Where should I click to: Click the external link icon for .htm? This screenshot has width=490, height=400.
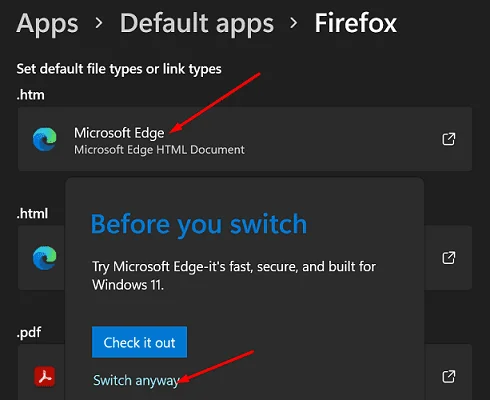point(449,139)
